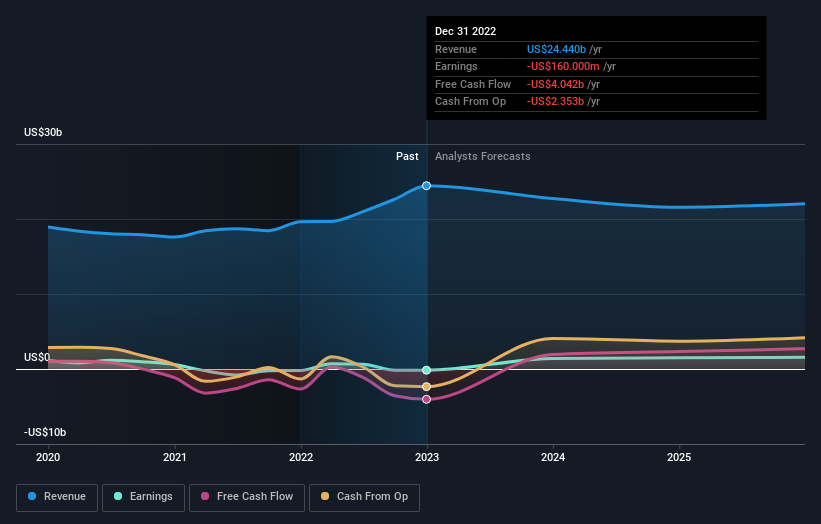Click the blue Revenue marker at 2023
This screenshot has width=821, height=524.
(427, 186)
